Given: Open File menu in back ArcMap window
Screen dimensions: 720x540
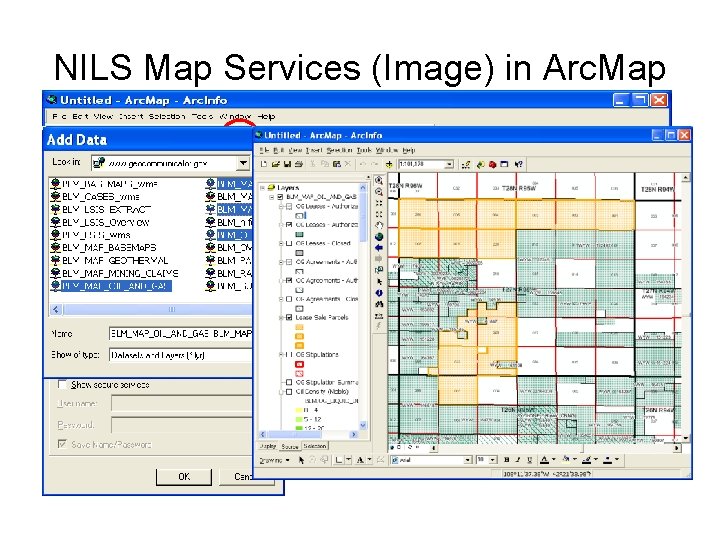Looking at the screenshot, I should point(59,117).
